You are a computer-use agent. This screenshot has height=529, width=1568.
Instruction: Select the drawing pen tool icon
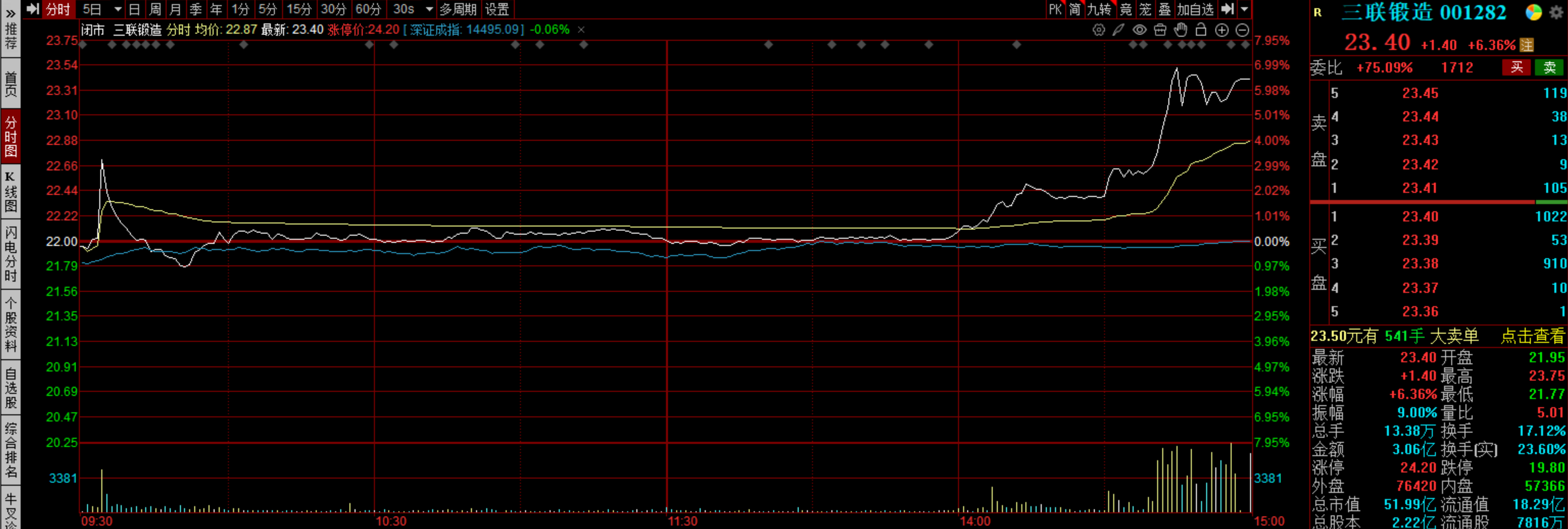point(1118,30)
